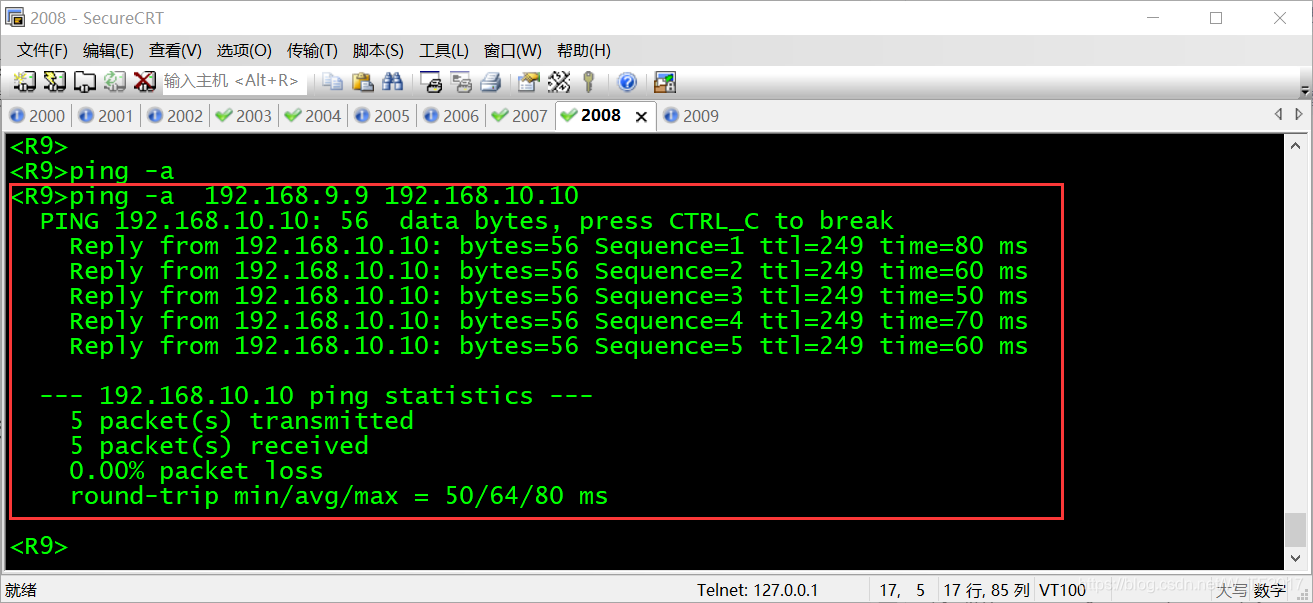Close the active 2008 tab

tap(642, 117)
